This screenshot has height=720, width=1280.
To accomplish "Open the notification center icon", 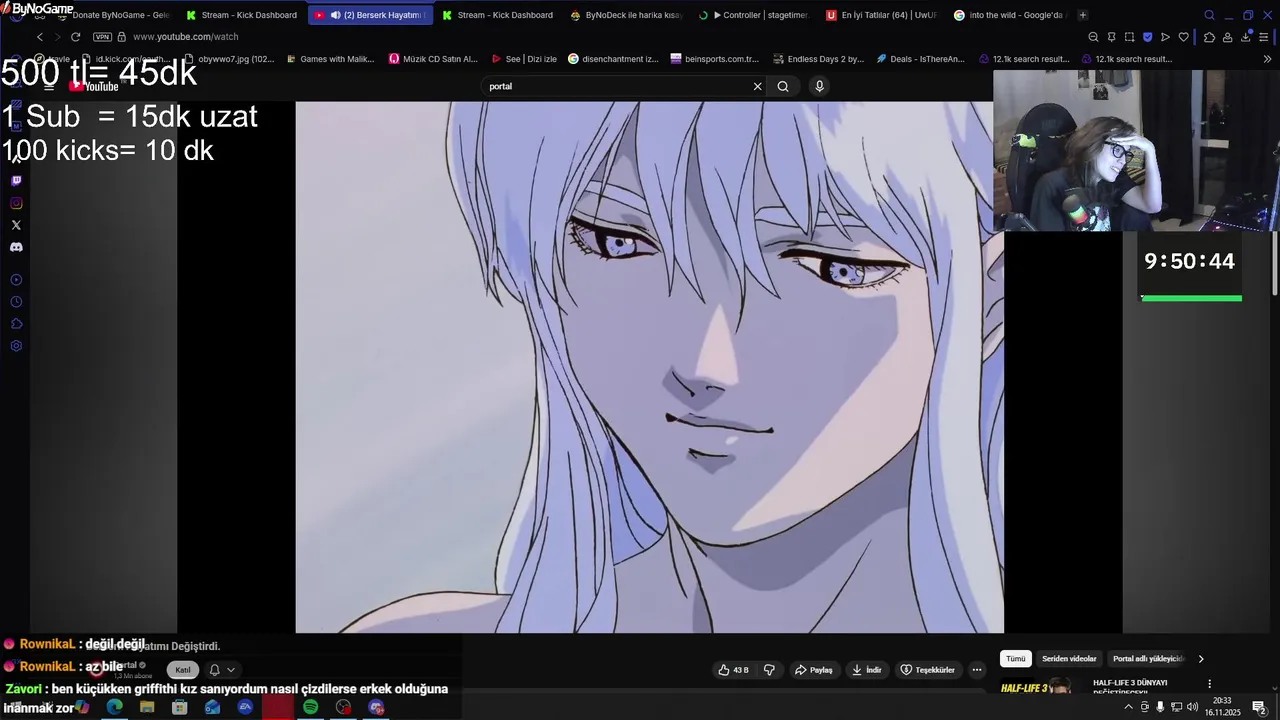I will click(x=1259, y=707).
